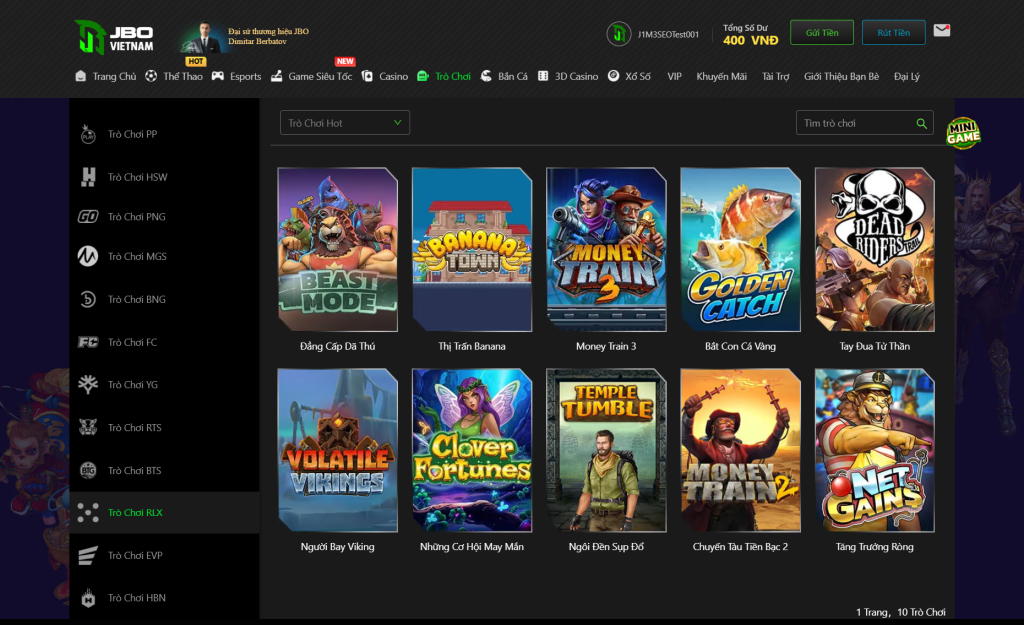The width and height of the screenshot is (1024, 625).
Task: Open the Clover Fortunes game thumbnail
Action: coord(472,450)
